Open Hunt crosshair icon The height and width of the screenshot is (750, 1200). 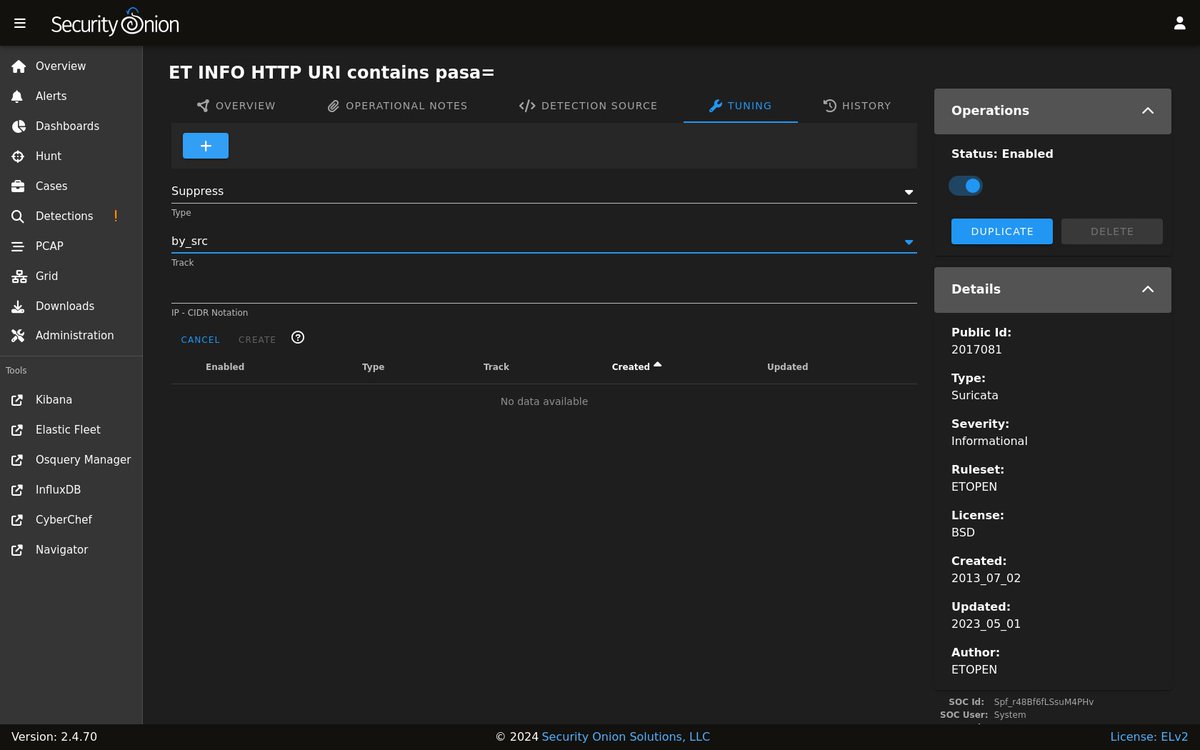(17, 156)
